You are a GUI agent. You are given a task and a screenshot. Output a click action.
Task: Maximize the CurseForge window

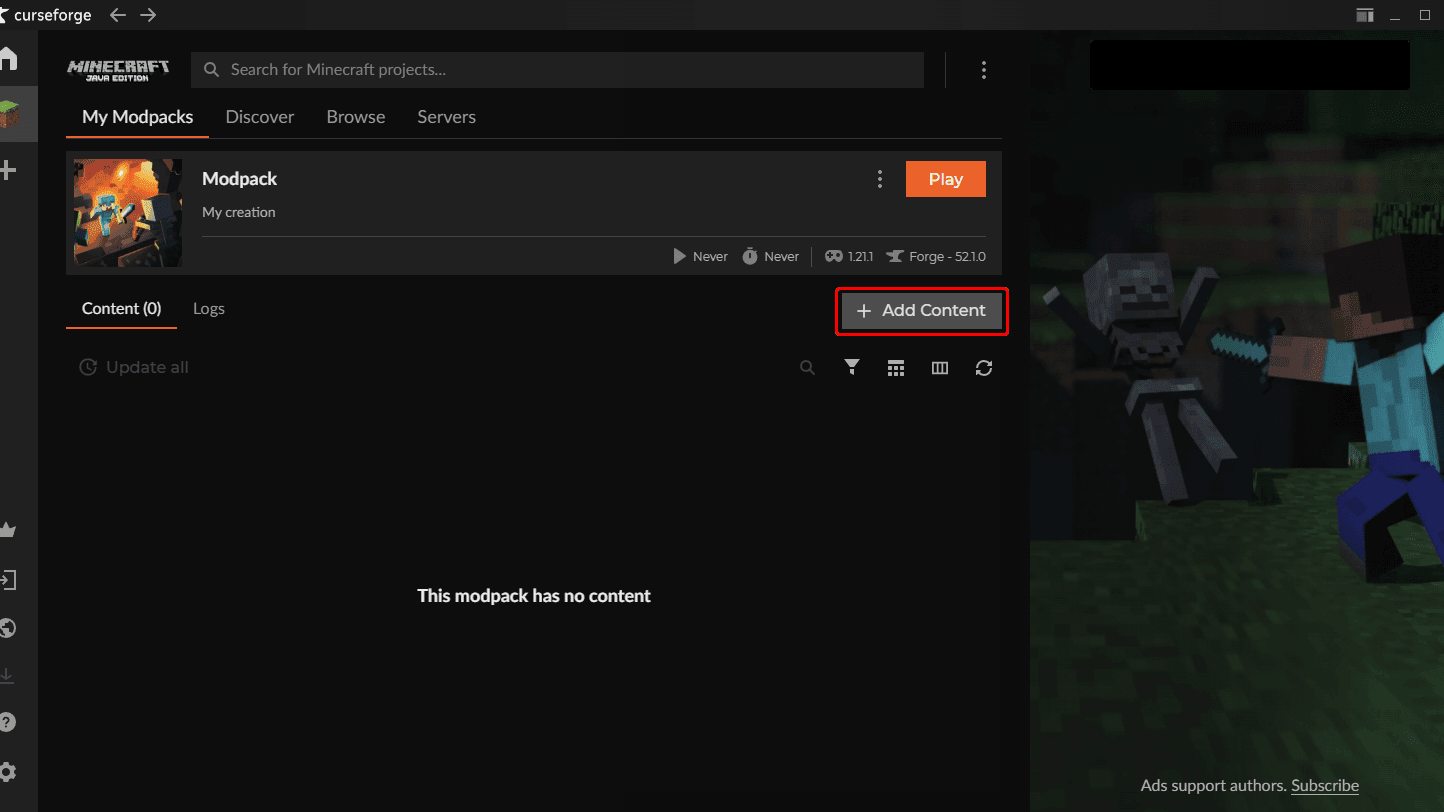coord(1425,15)
